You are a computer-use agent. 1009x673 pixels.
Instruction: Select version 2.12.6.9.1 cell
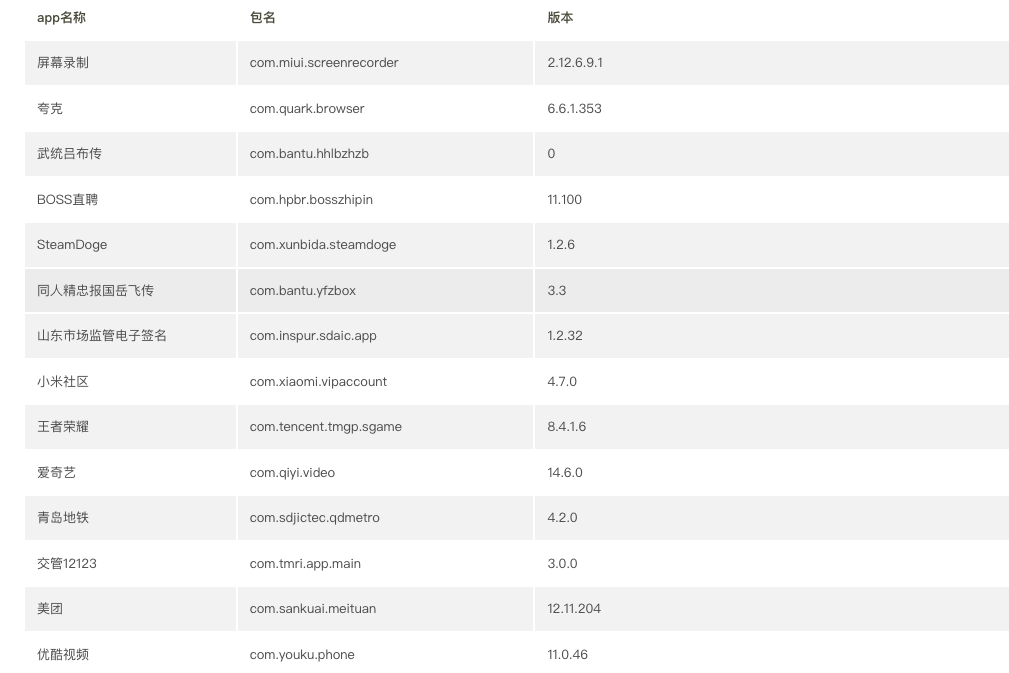(x=575, y=62)
